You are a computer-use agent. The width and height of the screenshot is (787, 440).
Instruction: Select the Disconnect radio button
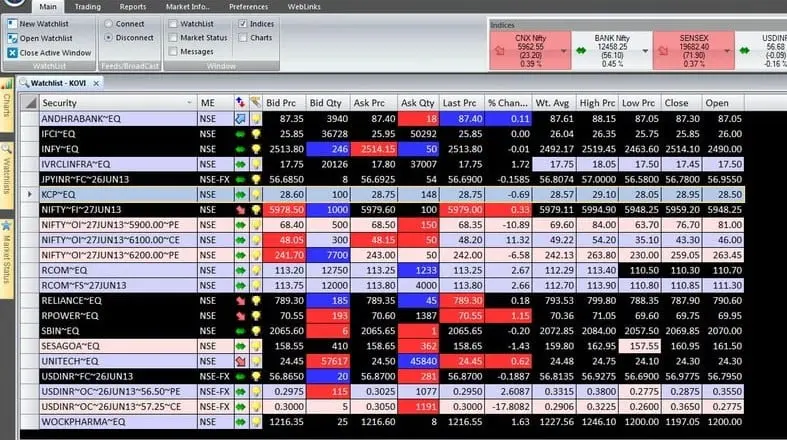coord(108,38)
